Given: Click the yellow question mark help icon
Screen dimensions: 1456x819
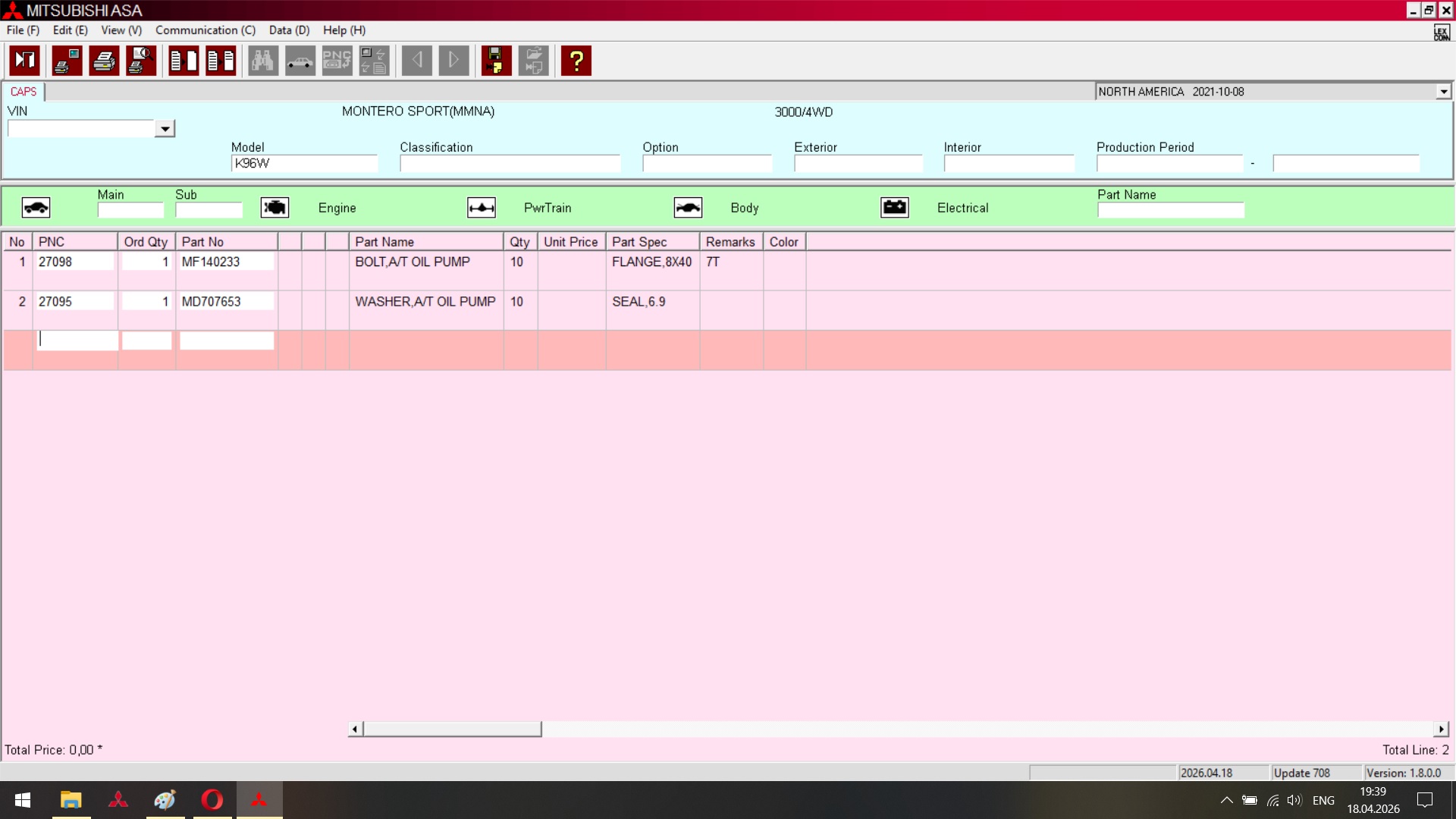Looking at the screenshot, I should click(576, 61).
